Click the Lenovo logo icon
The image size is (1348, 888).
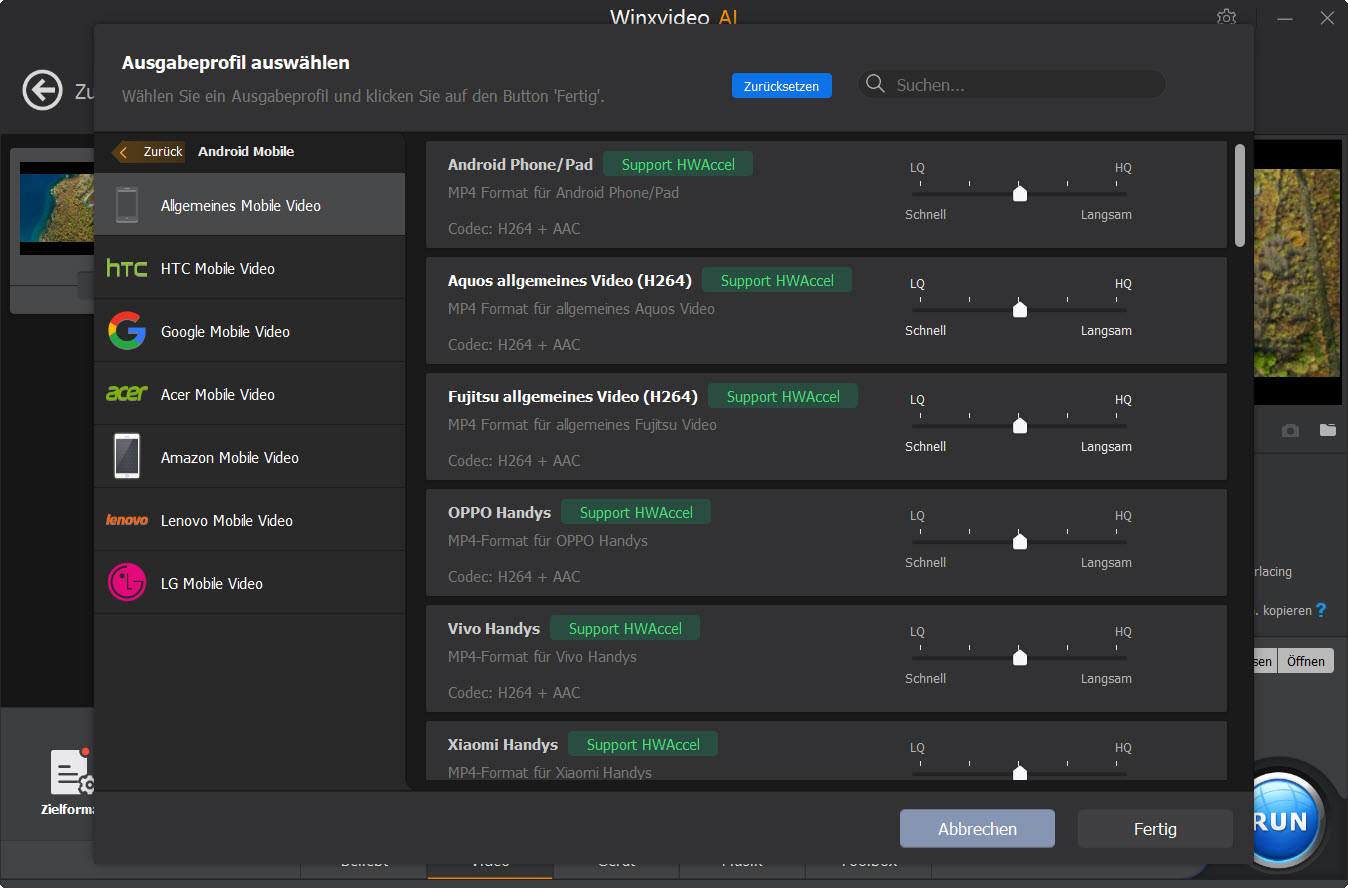[127, 520]
